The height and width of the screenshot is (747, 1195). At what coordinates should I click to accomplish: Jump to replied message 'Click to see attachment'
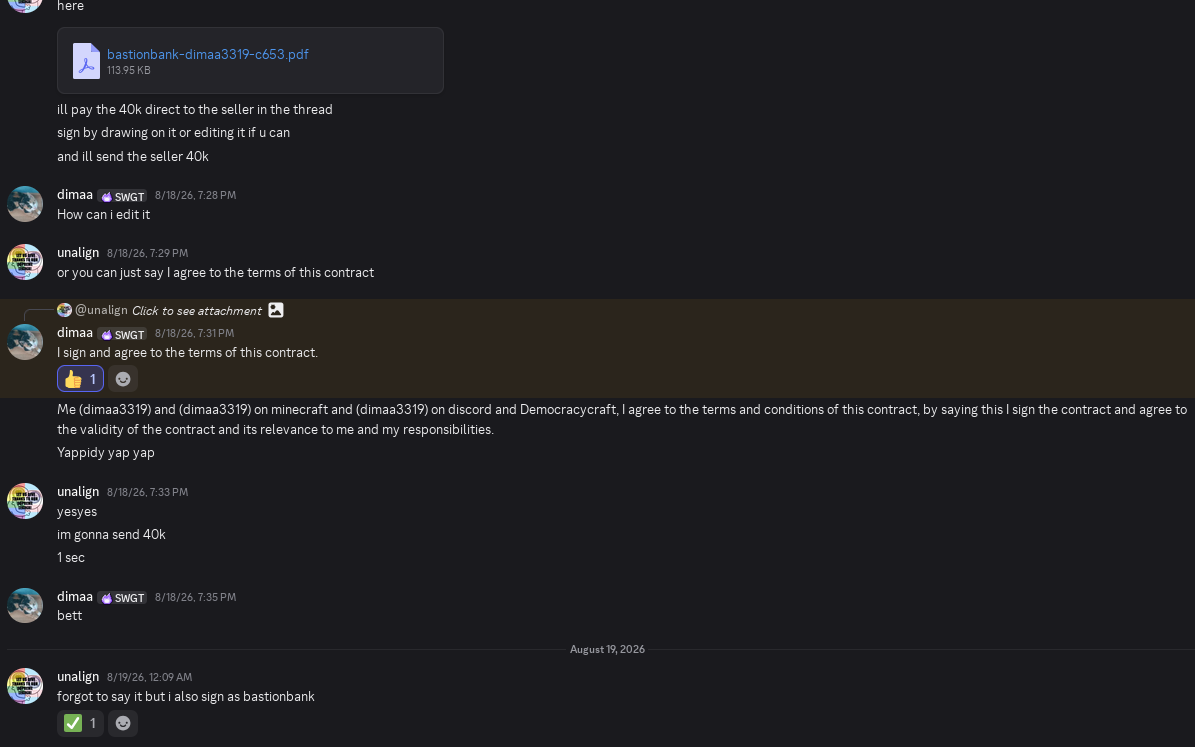tap(197, 311)
